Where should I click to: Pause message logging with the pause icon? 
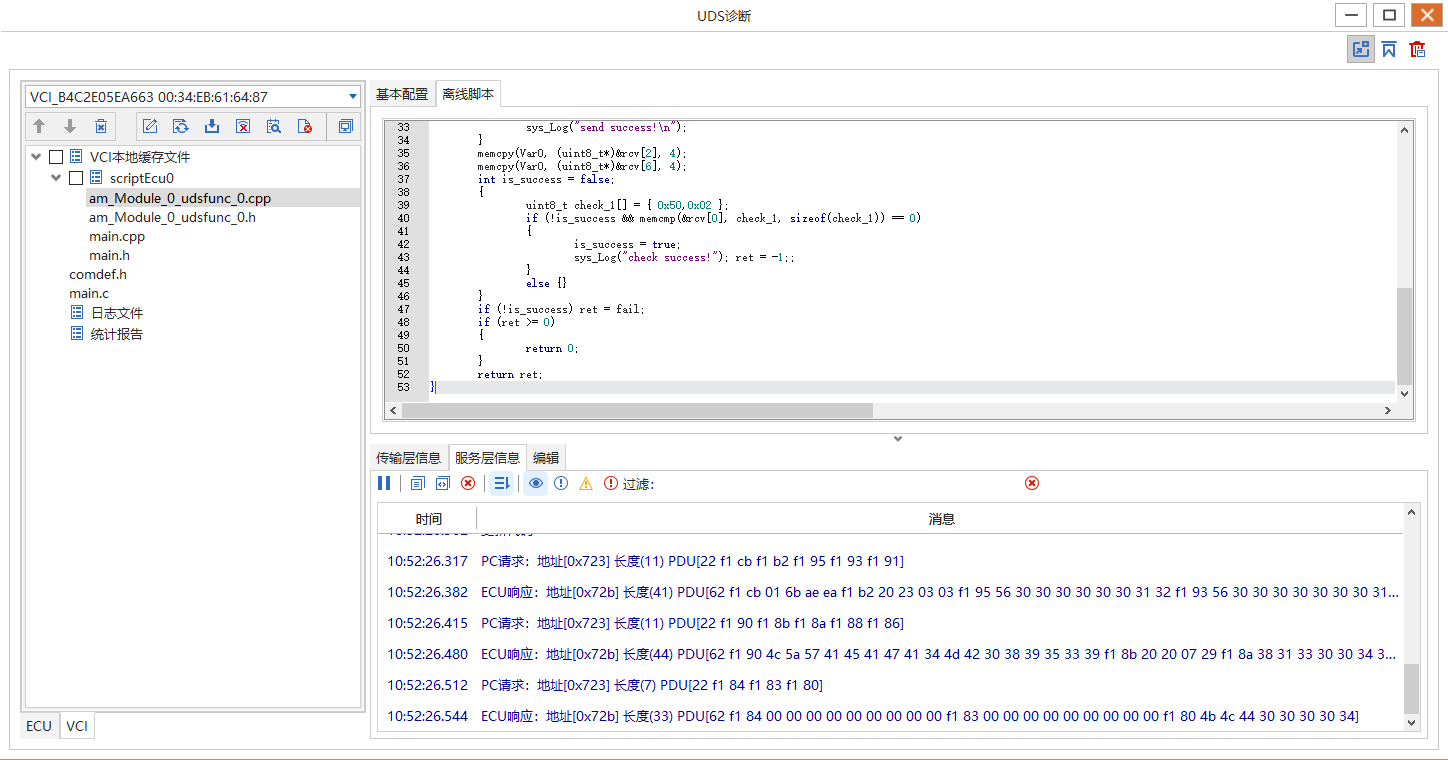(x=384, y=483)
